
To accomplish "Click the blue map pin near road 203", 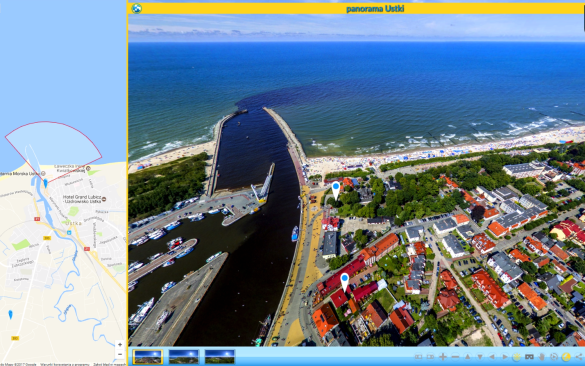I will [10, 315].
